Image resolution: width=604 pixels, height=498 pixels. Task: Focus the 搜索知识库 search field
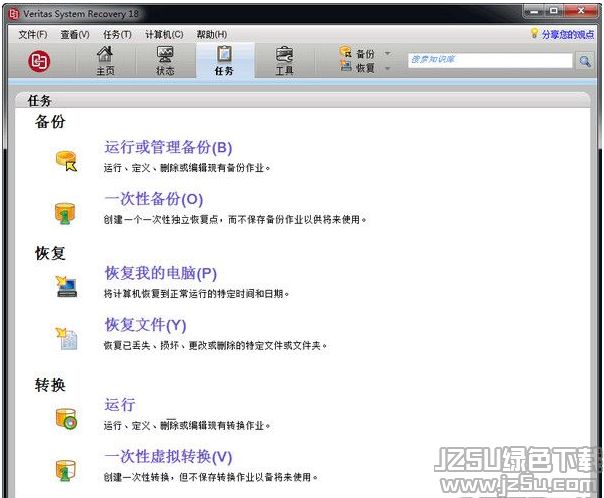tap(490, 60)
